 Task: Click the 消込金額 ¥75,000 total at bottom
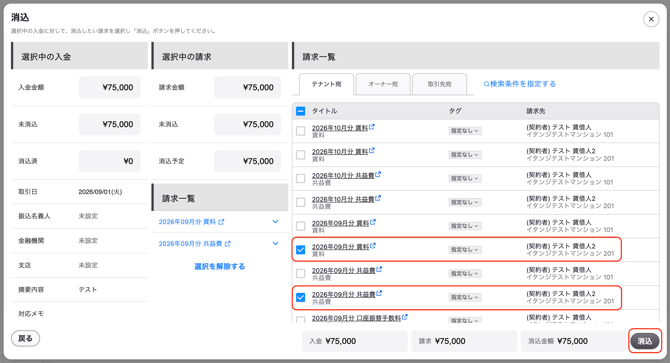(573, 341)
